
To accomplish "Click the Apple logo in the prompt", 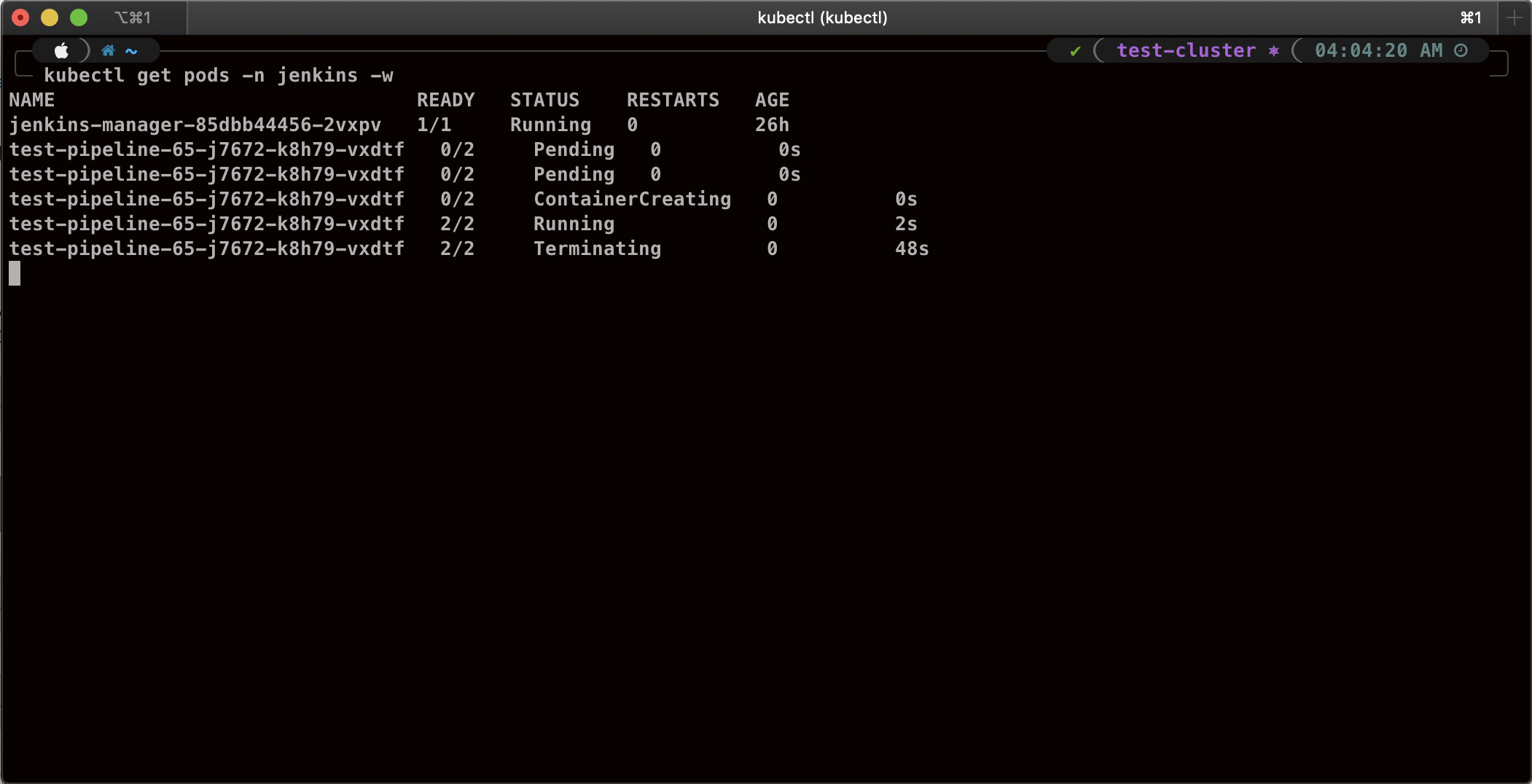I will point(61,50).
